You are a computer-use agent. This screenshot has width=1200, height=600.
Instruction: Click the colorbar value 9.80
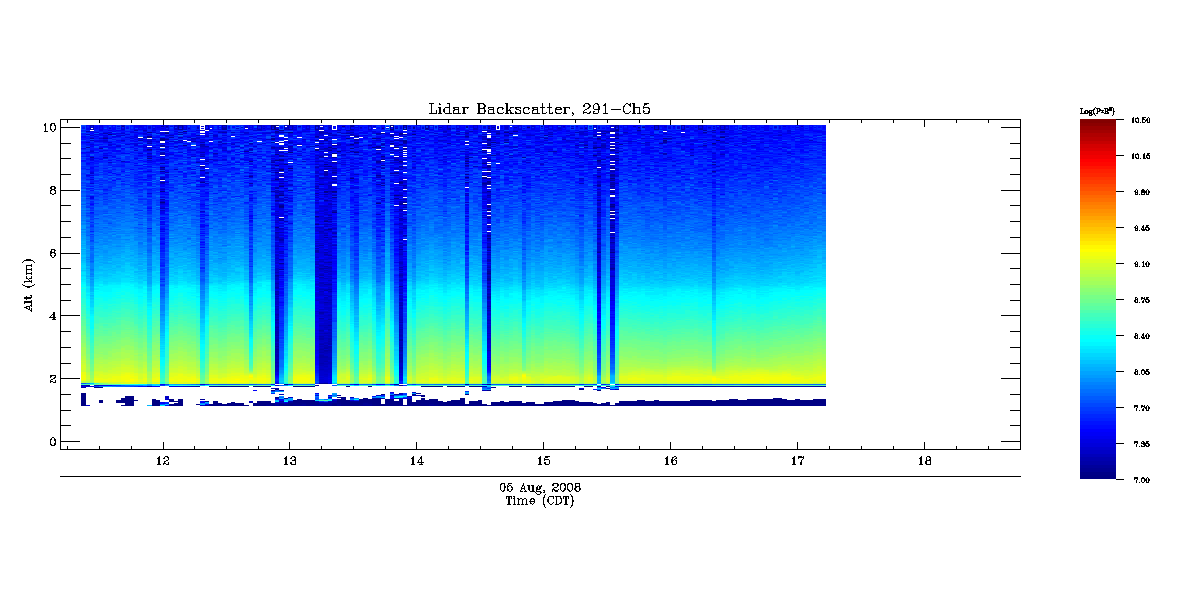click(1141, 192)
